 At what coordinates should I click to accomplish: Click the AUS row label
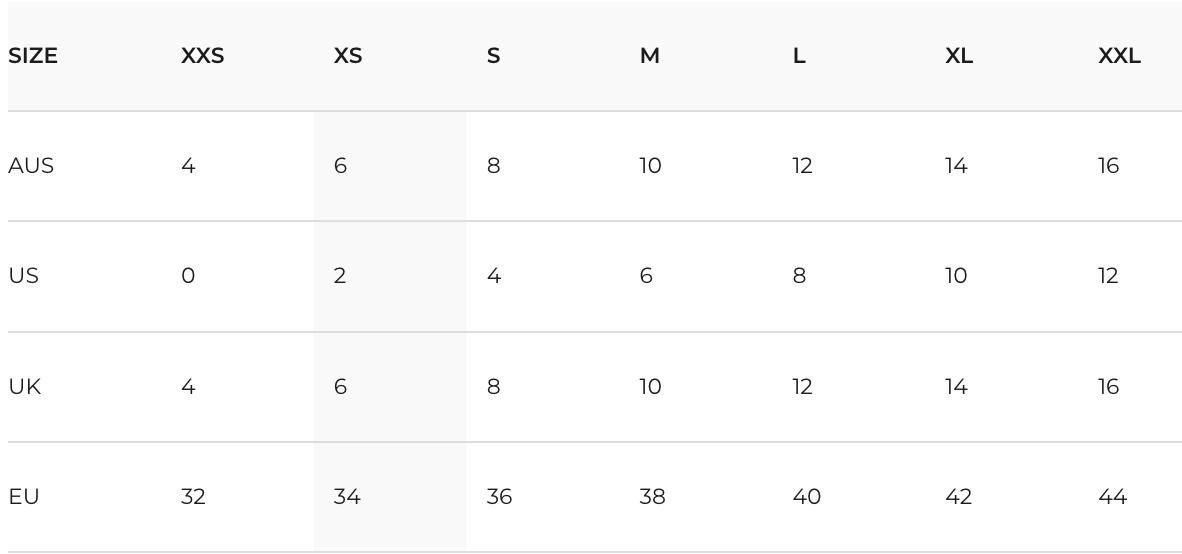click(31, 166)
